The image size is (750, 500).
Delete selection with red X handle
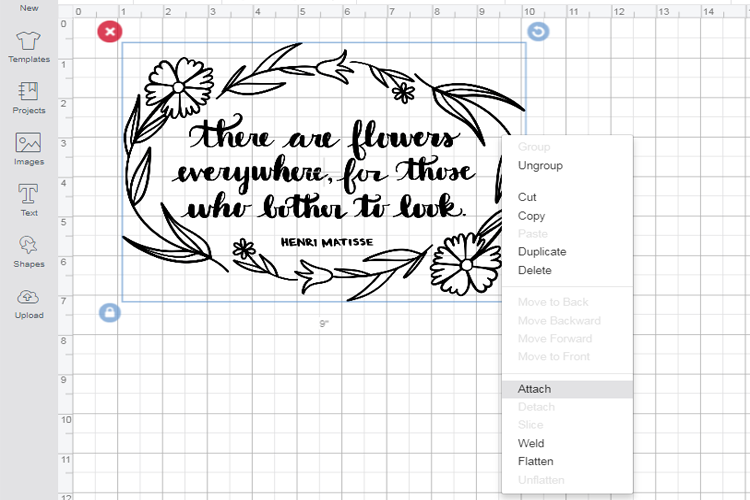coord(110,32)
